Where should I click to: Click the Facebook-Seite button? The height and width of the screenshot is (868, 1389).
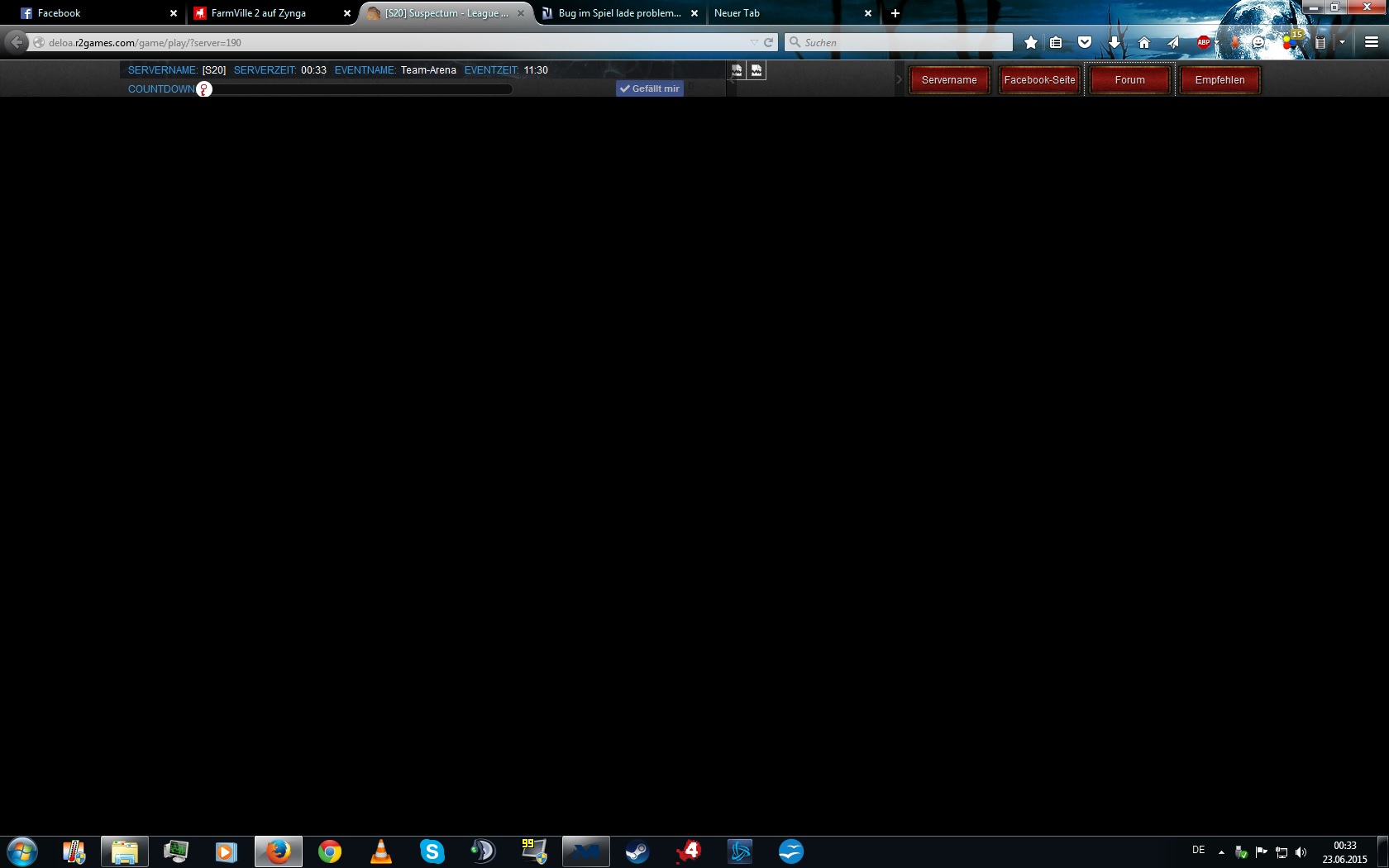(1039, 80)
